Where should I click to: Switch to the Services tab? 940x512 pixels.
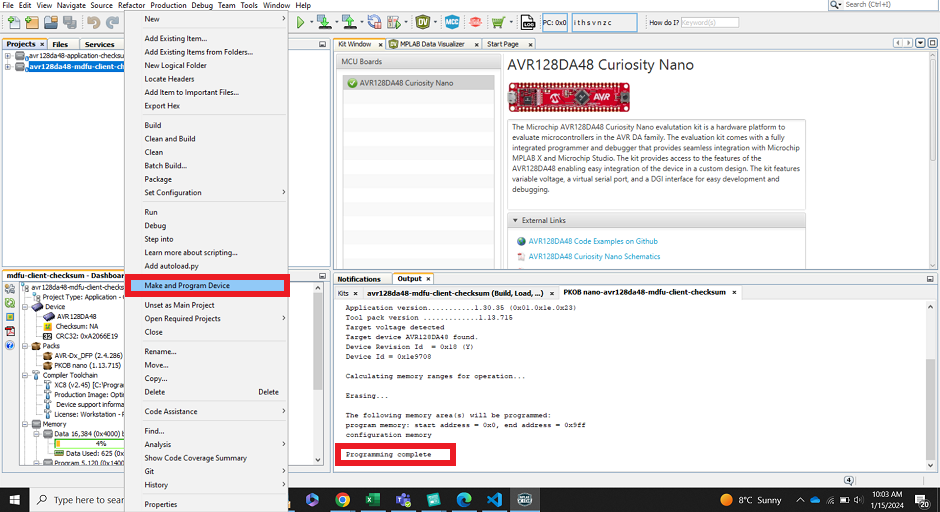[100, 44]
